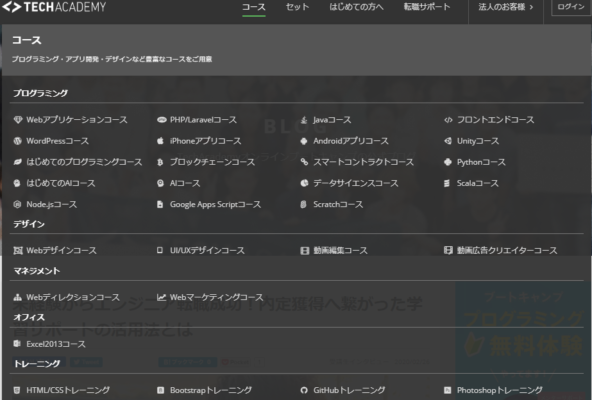Open the 転職サポート menu item

coord(427,7)
